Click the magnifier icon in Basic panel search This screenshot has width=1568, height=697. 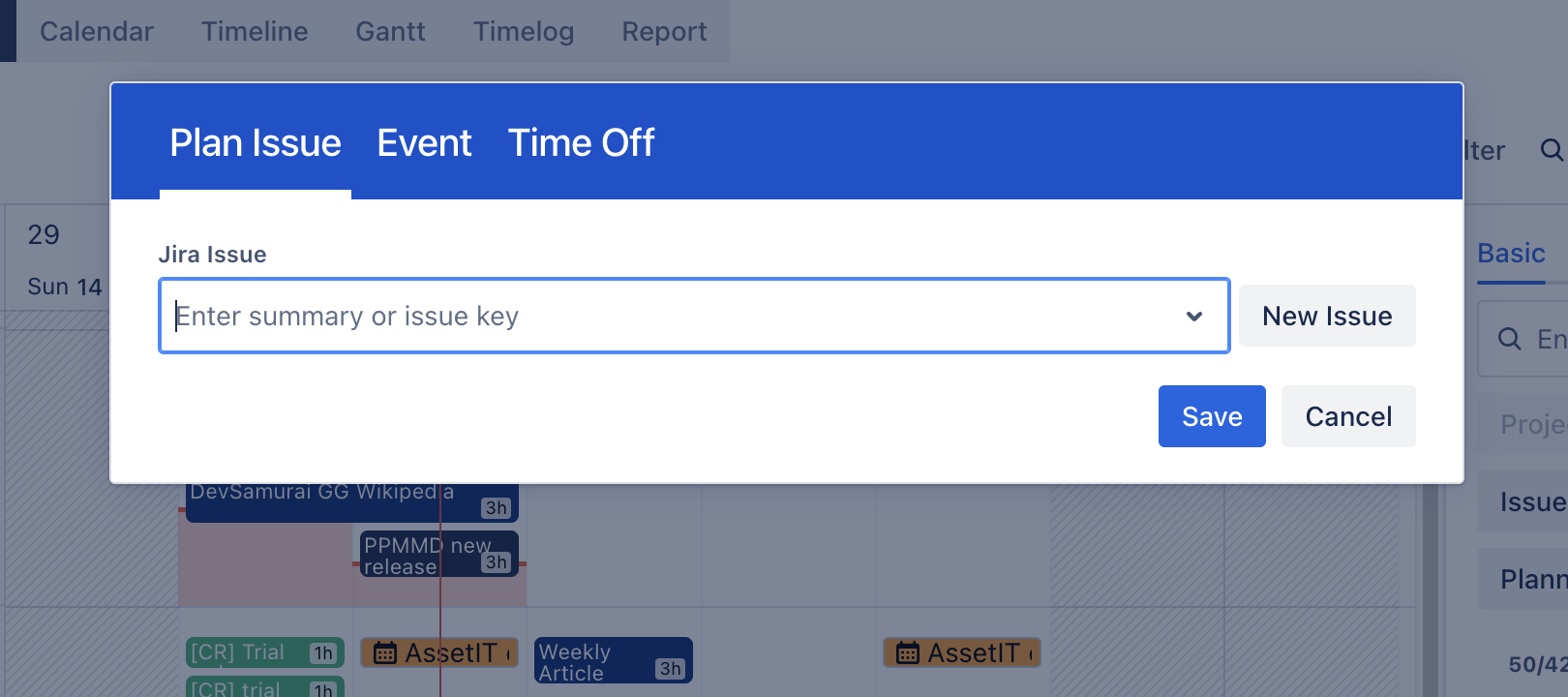click(1509, 339)
